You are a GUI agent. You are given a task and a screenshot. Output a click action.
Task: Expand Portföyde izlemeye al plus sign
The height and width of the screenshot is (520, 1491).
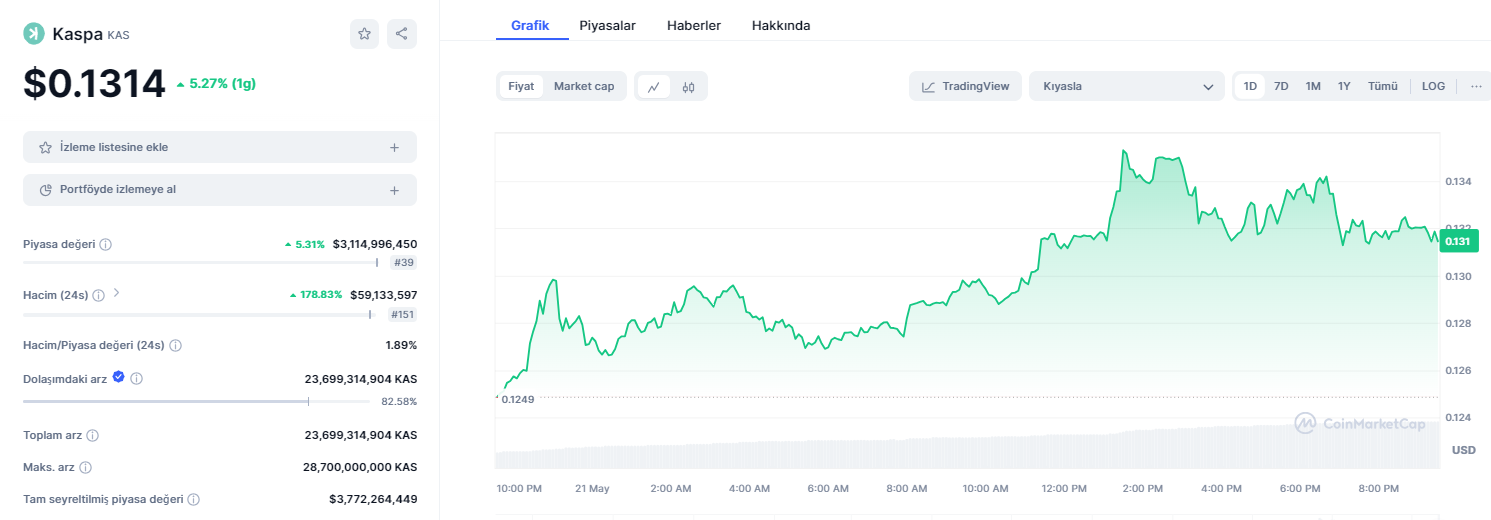(x=394, y=190)
